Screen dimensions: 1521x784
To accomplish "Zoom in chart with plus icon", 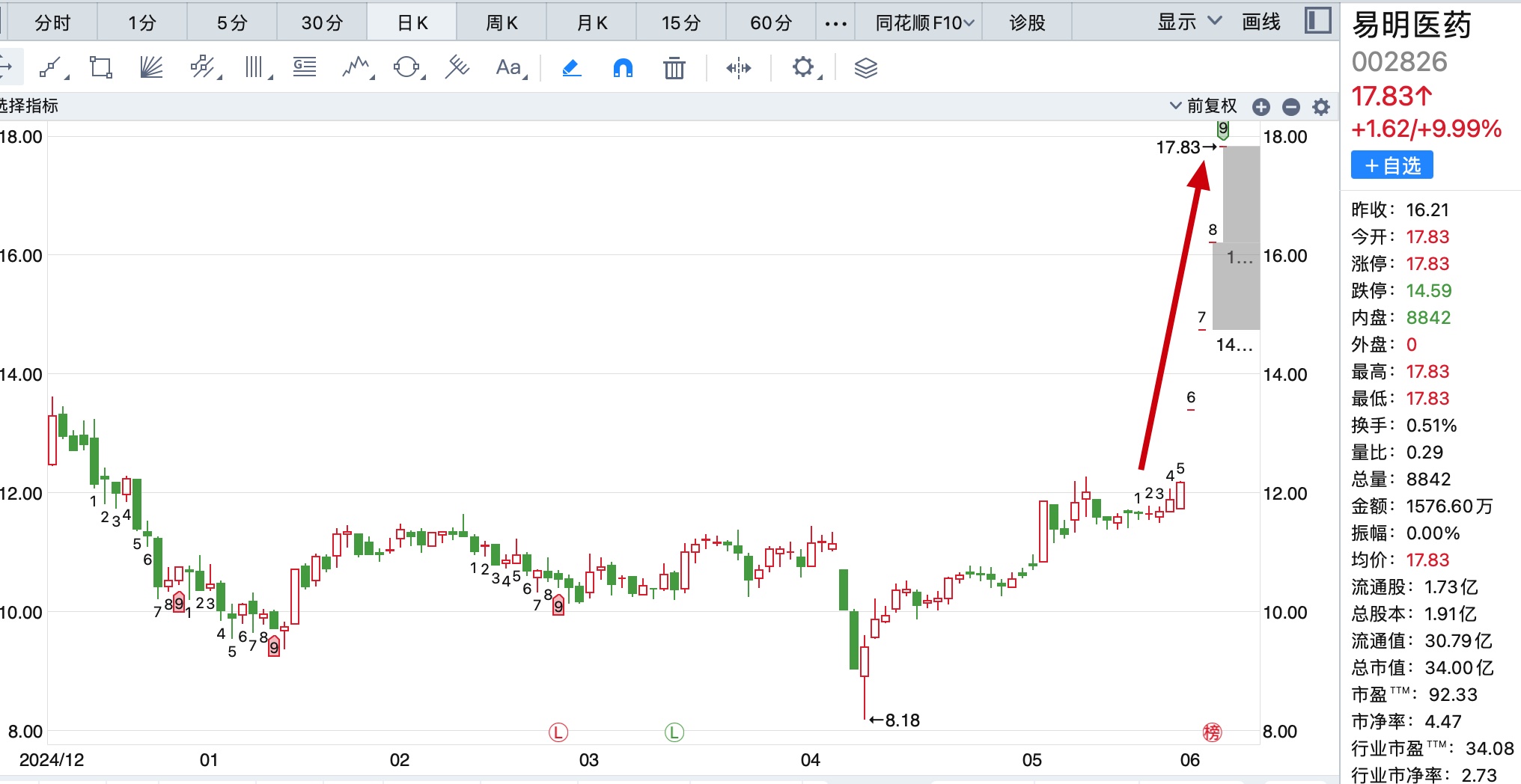I will (1261, 107).
